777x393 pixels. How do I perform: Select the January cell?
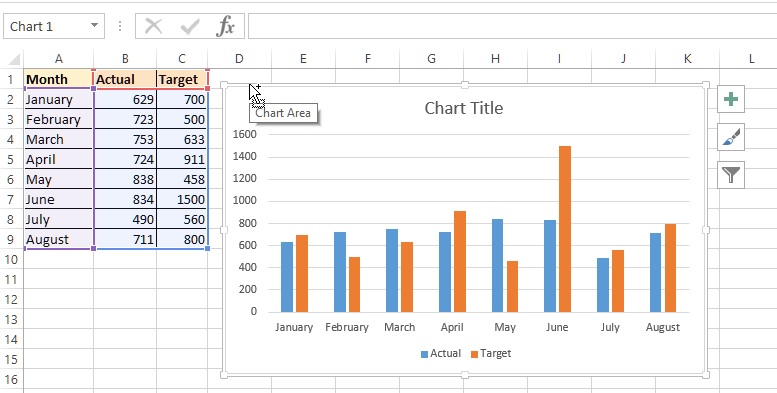coord(58,99)
